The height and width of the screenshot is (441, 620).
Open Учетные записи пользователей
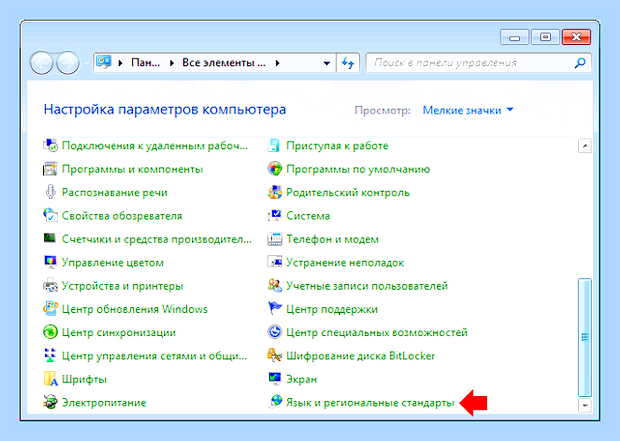[x=367, y=286]
